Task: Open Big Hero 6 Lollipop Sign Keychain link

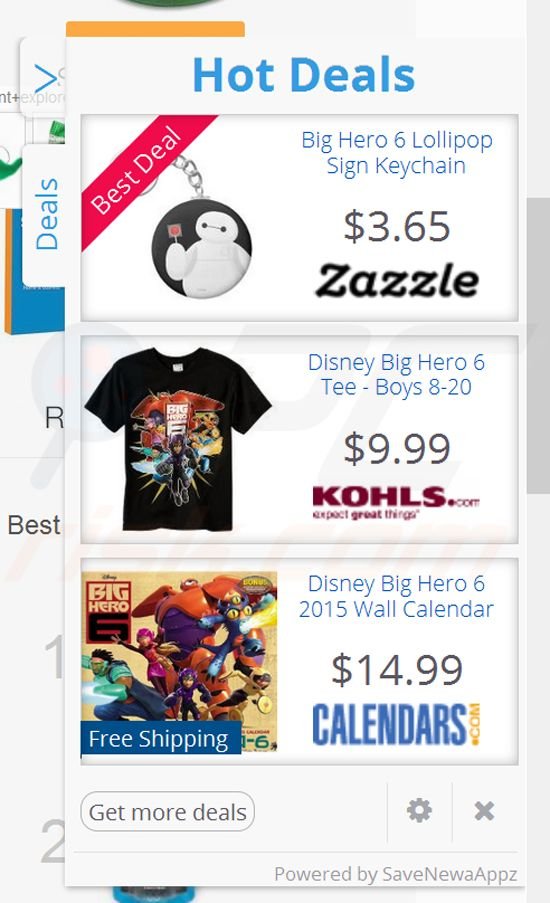Action: [x=397, y=153]
